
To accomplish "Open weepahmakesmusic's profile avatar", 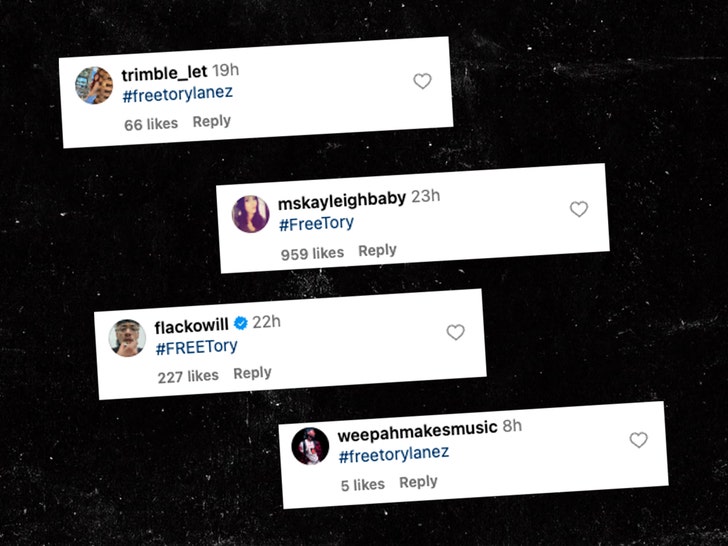I will (x=310, y=446).
